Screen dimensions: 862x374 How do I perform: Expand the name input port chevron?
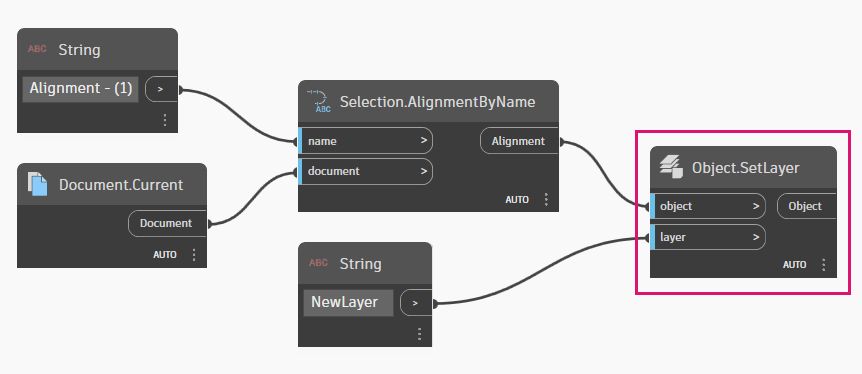pos(423,141)
